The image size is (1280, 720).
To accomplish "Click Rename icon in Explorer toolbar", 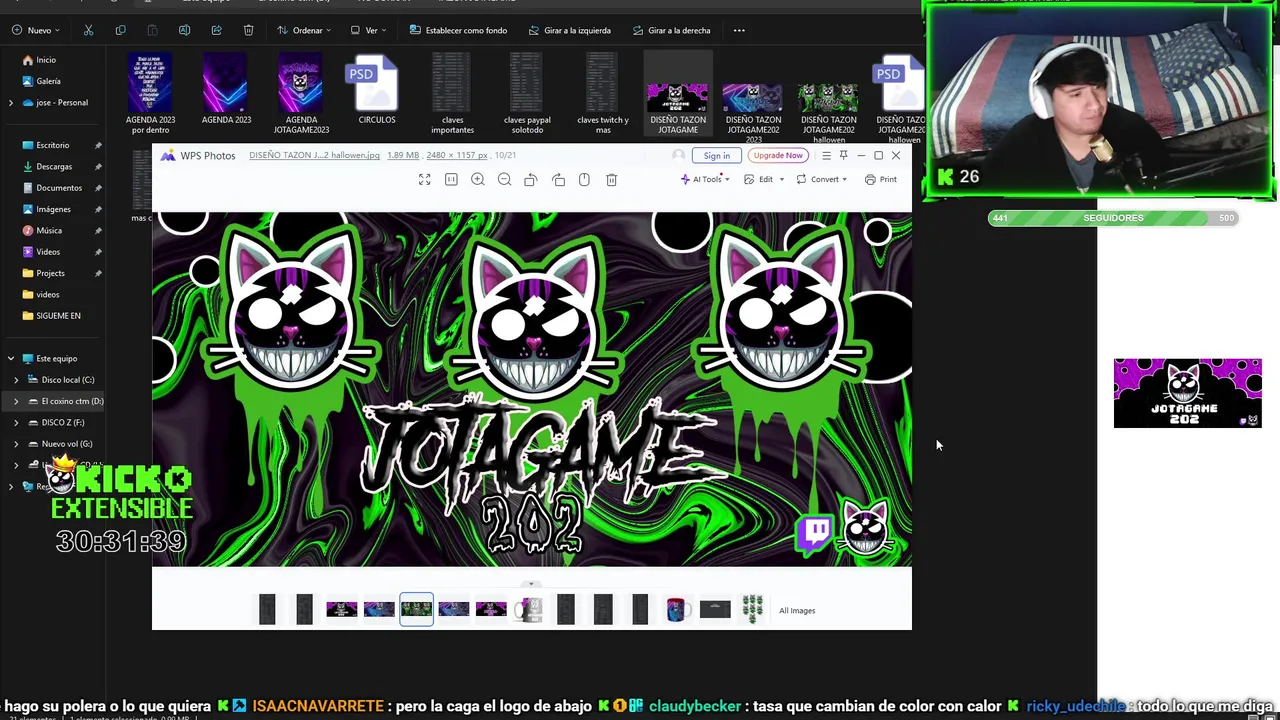I will (x=184, y=30).
